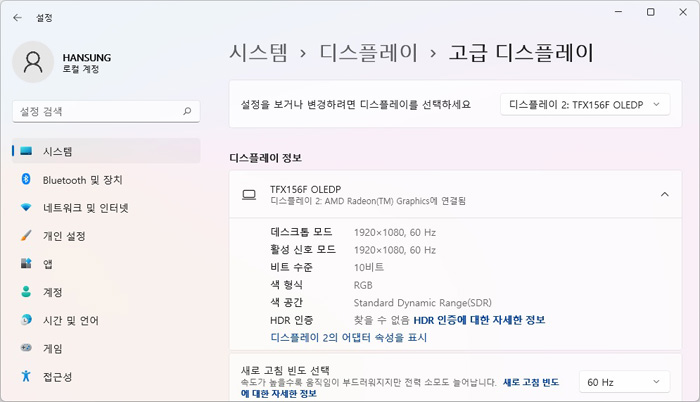700x402 pixels.
Task: Click the RGB color format value
Action: point(363,285)
